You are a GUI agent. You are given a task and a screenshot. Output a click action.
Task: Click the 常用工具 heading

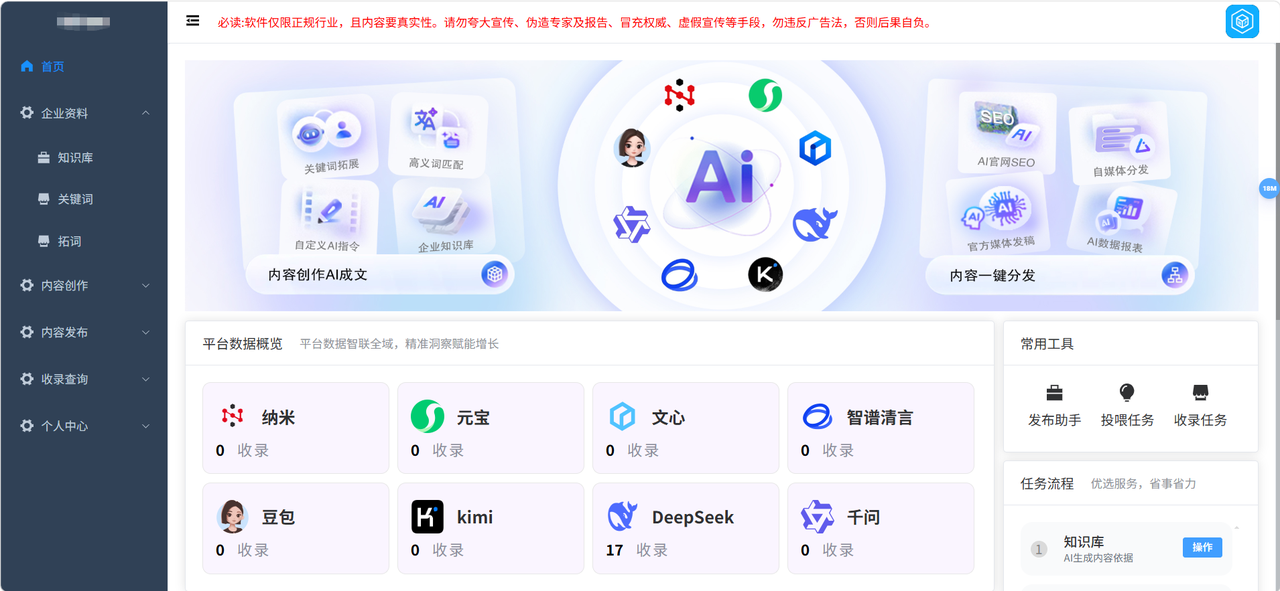pos(1047,344)
